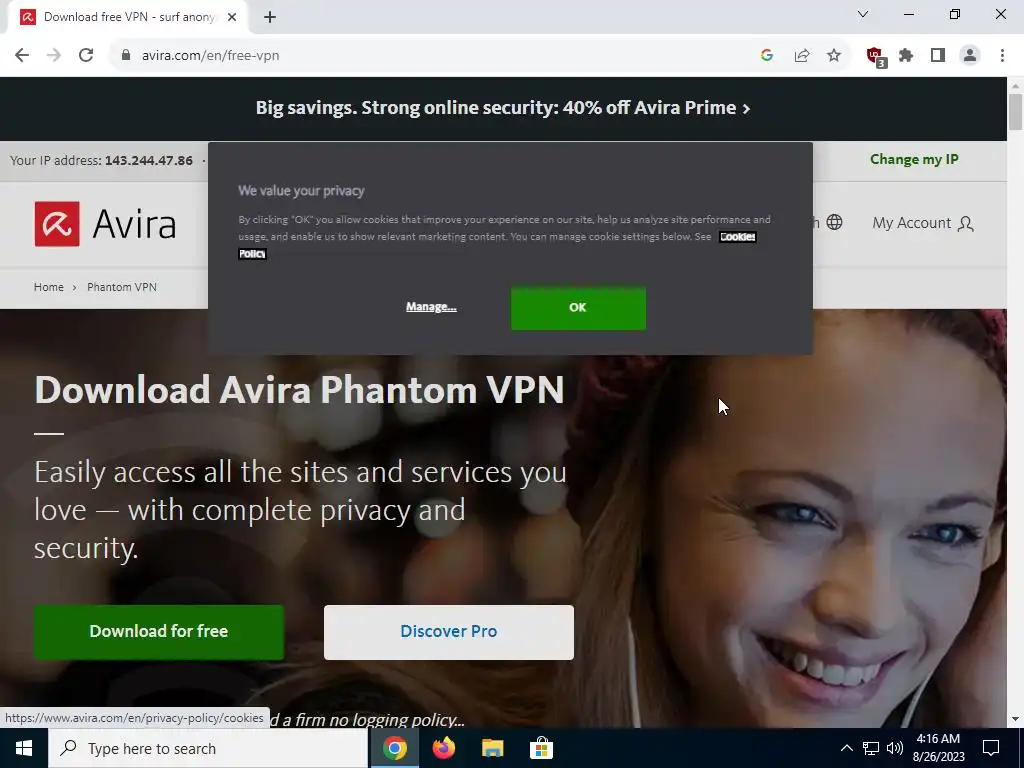This screenshot has width=1024, height=768.
Task: Click the network tray icon
Action: (x=871, y=748)
